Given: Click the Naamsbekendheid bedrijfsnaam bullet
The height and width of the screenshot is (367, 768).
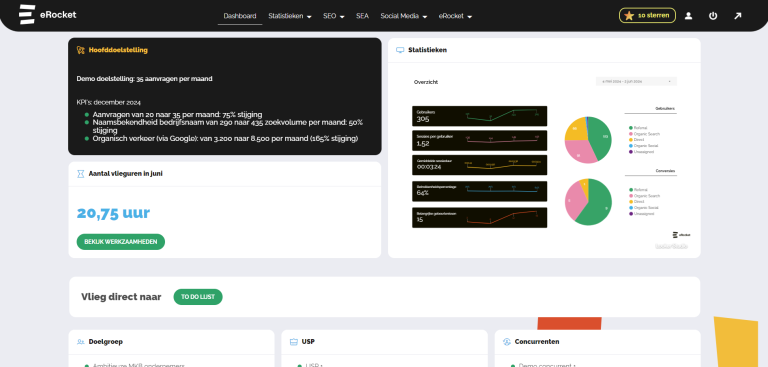Looking at the screenshot, I should click(x=228, y=126).
